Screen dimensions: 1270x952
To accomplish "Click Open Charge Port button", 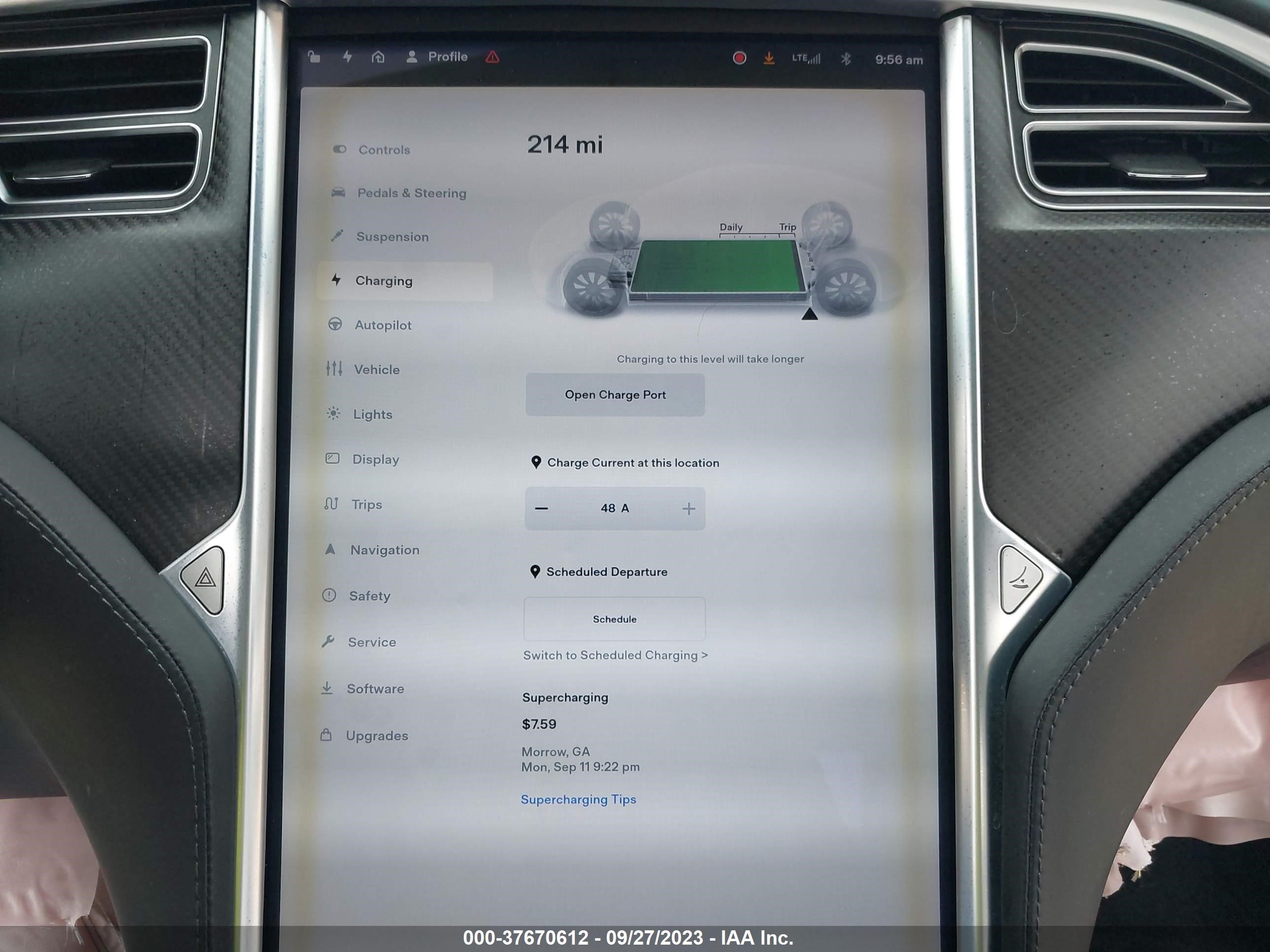I will 614,394.
